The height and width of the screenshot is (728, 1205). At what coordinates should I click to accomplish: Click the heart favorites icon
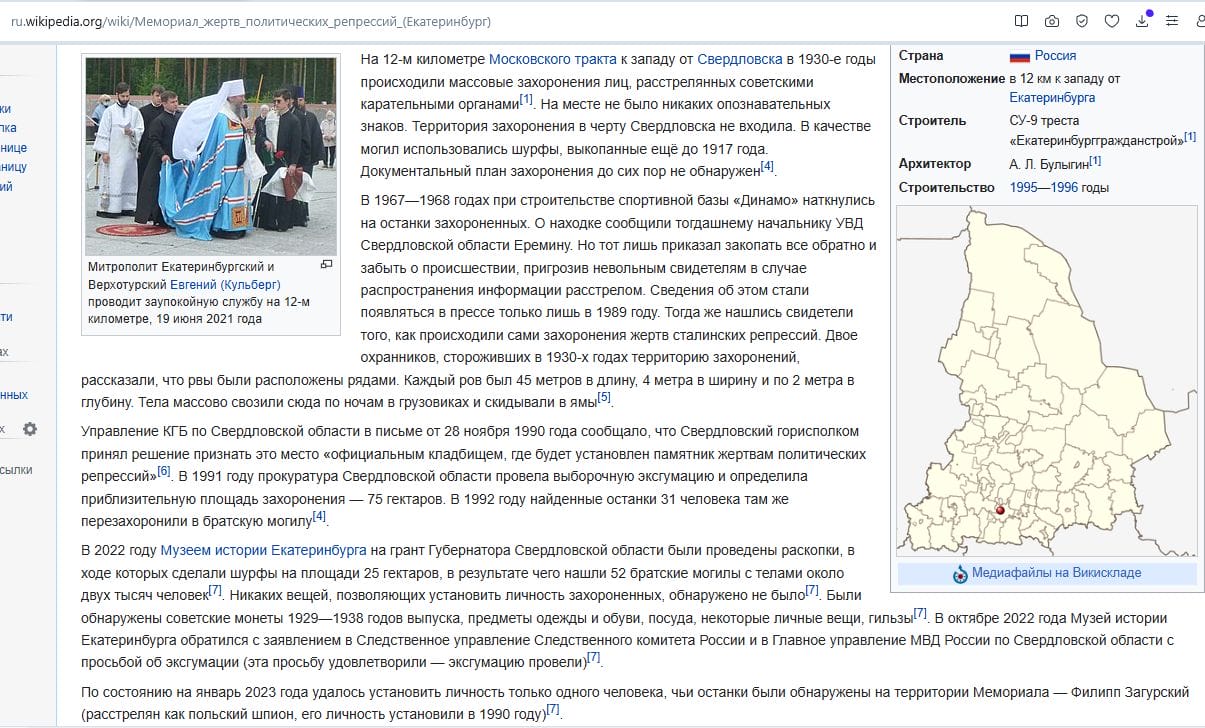point(1111,20)
